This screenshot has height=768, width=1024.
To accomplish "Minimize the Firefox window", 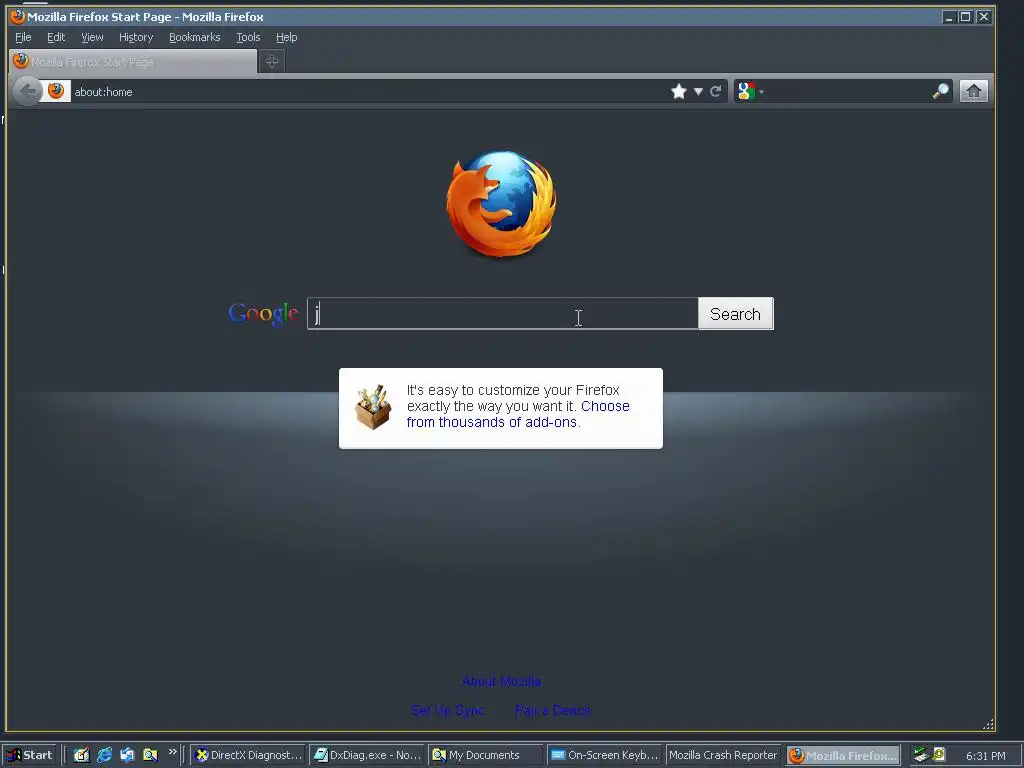I will pyautogui.click(x=948, y=17).
